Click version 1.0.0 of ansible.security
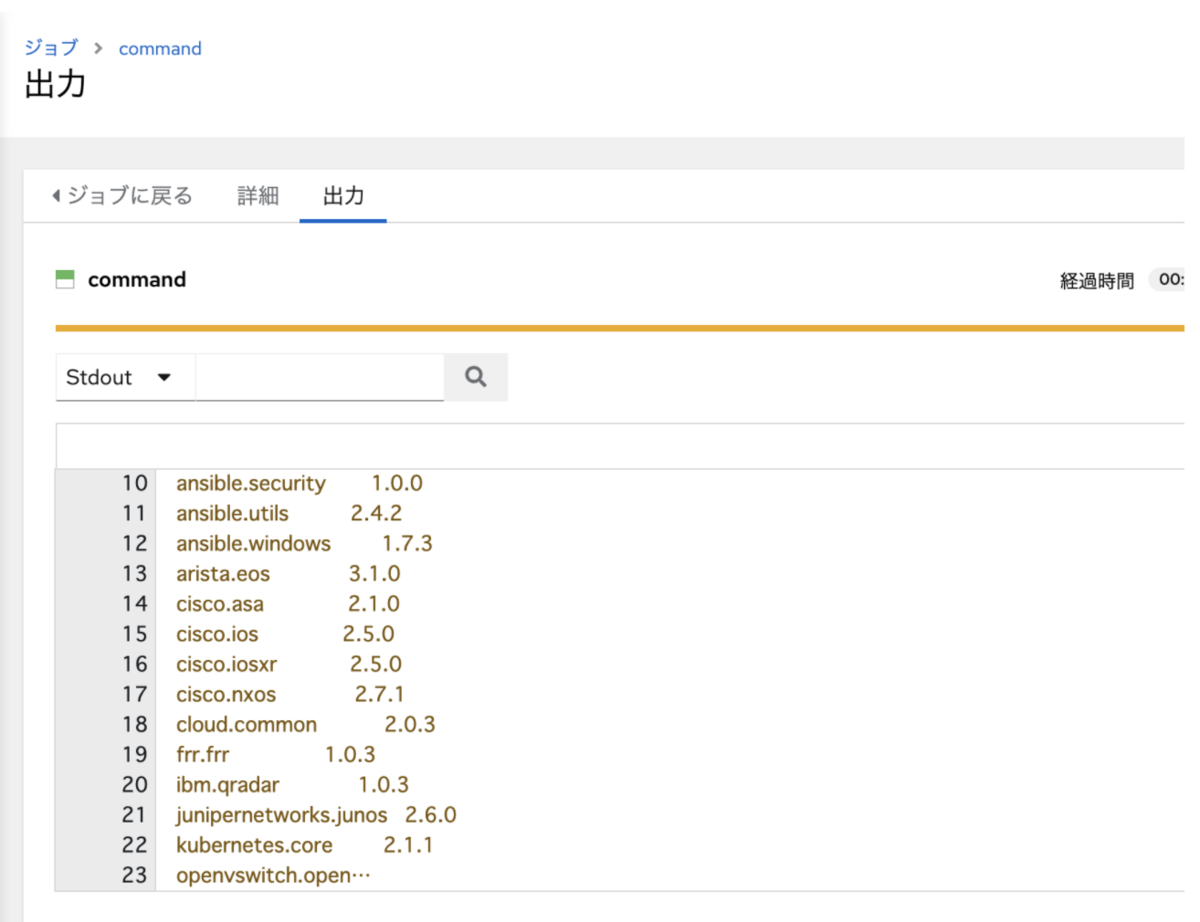Screen dimensions: 1200x922 397,483
